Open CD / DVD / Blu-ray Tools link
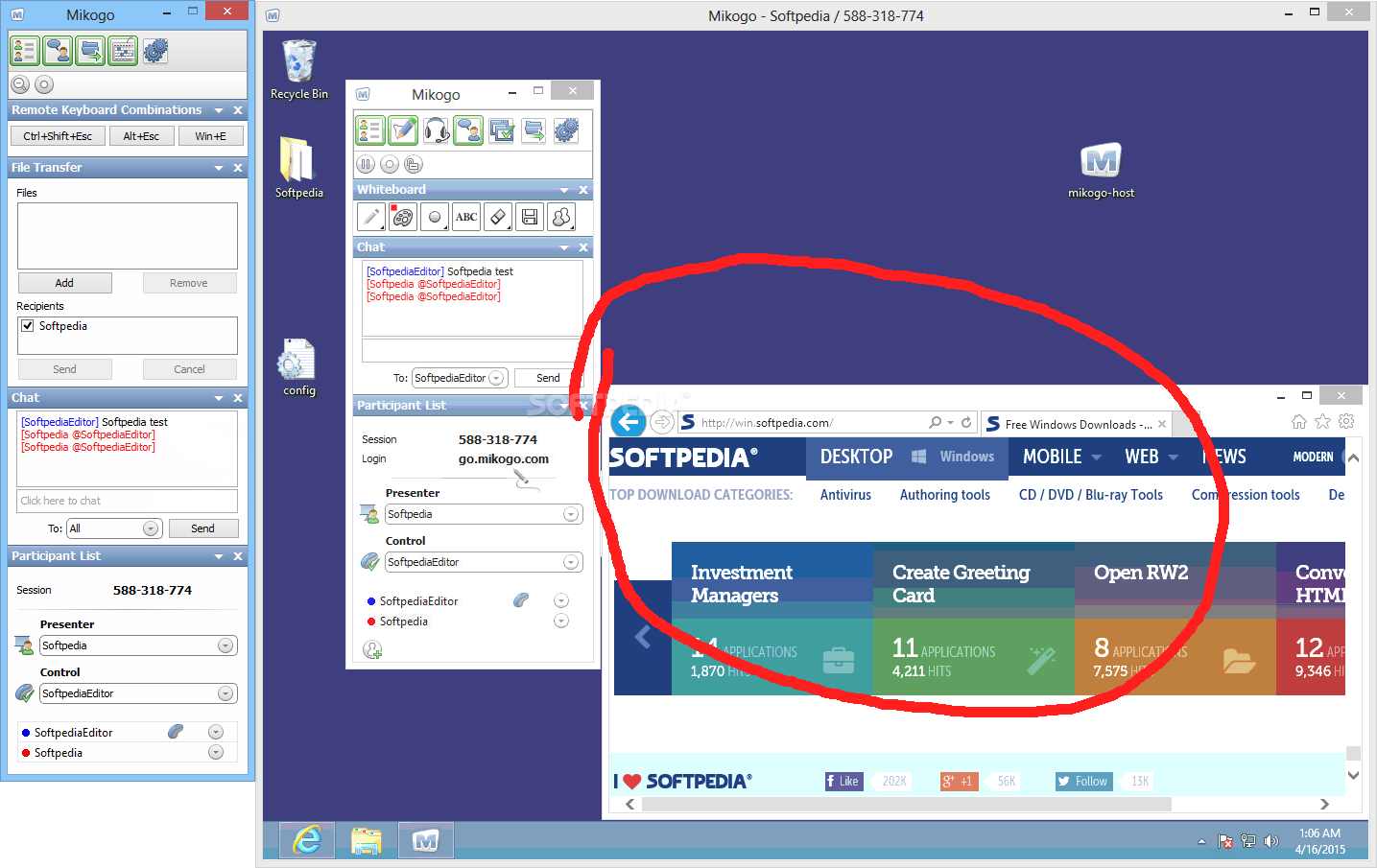This screenshot has width=1377, height=868. (x=1091, y=495)
